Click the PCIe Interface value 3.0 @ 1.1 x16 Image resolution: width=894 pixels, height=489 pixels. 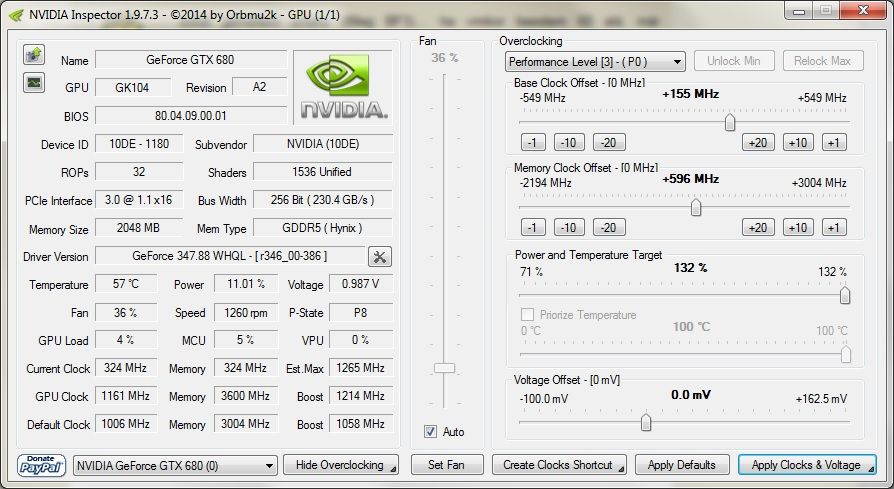[x=139, y=200]
